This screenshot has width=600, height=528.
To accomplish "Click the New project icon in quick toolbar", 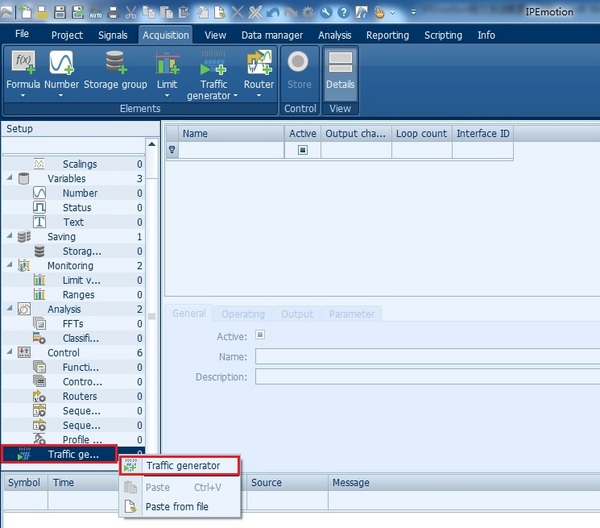I will point(26,12).
